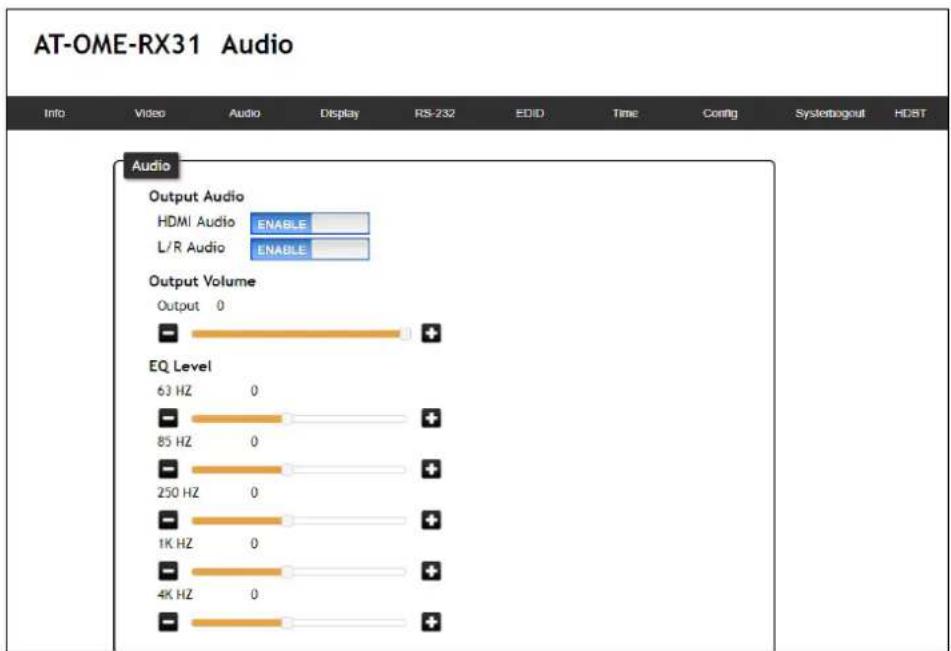This screenshot has width=951, height=651.
Task: Raise the 63 HZ EQ level
Action: (431, 418)
